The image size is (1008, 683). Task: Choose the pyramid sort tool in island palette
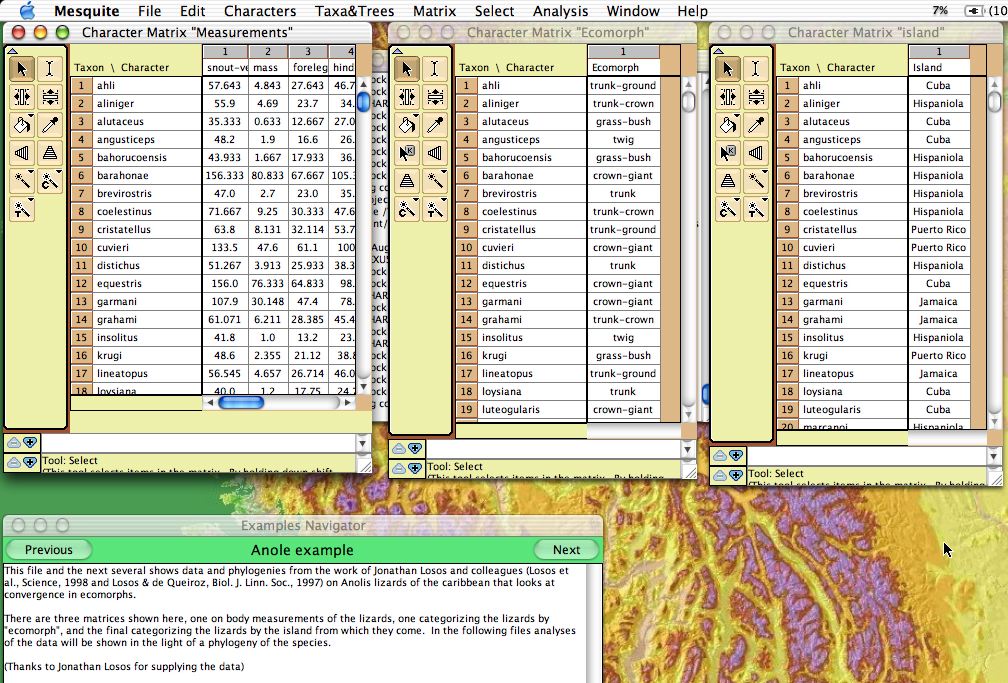[x=727, y=181]
